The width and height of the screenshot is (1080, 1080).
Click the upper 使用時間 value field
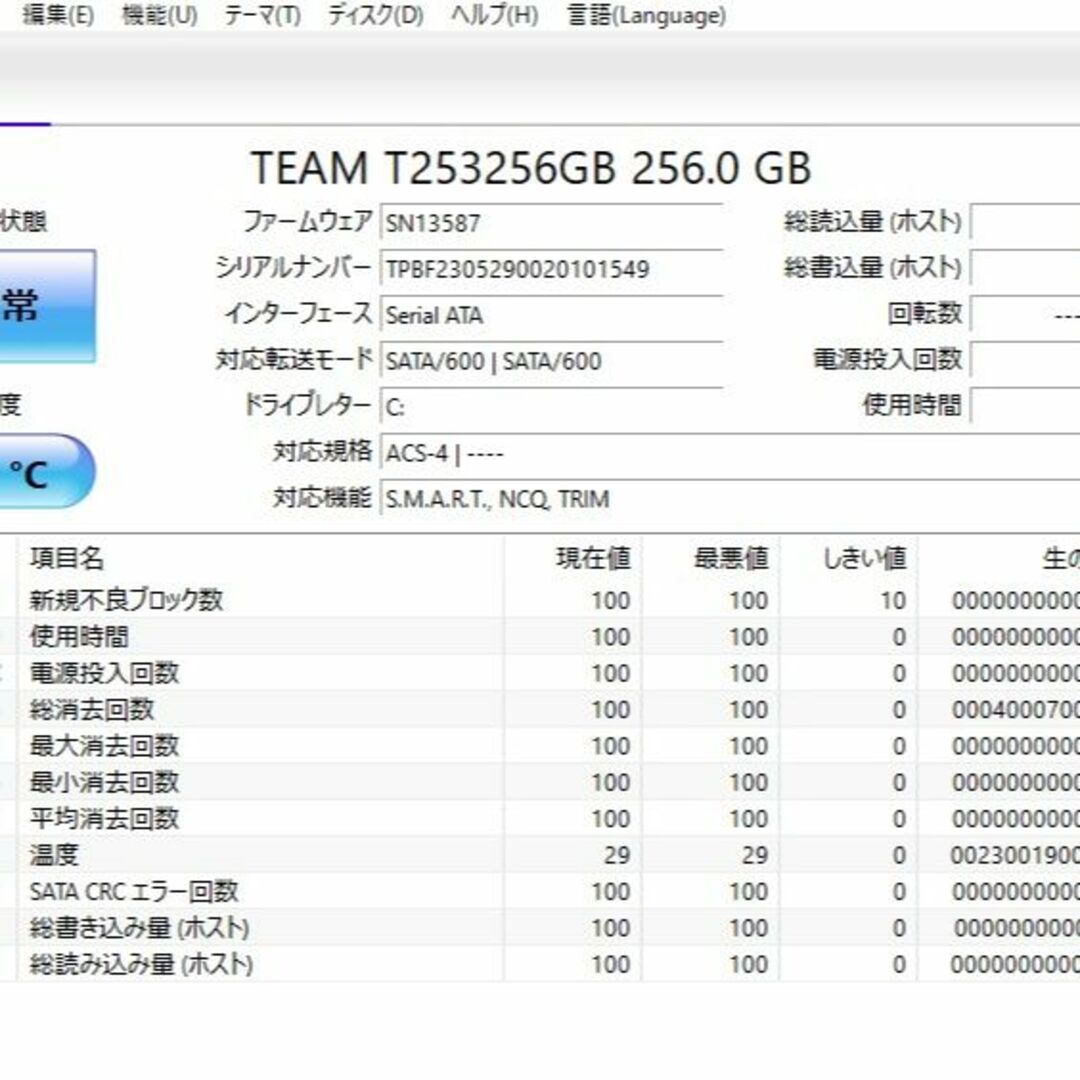(1025, 406)
